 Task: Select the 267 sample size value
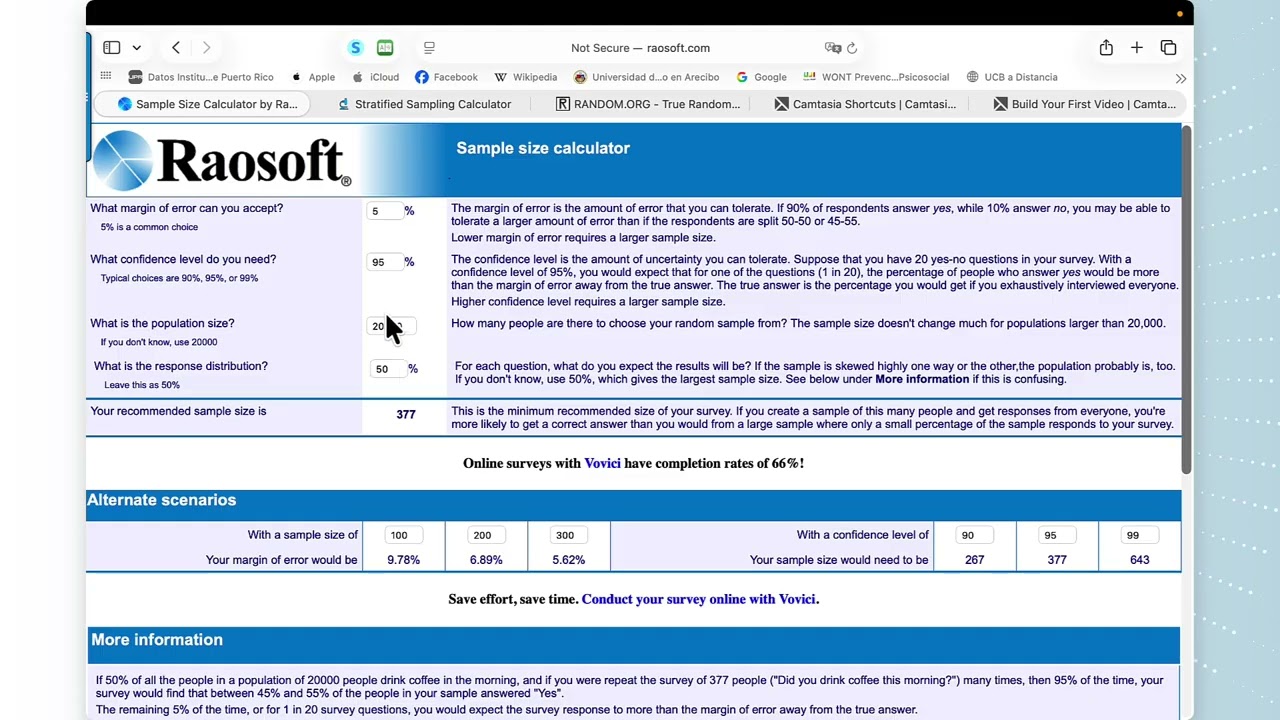pos(974,560)
